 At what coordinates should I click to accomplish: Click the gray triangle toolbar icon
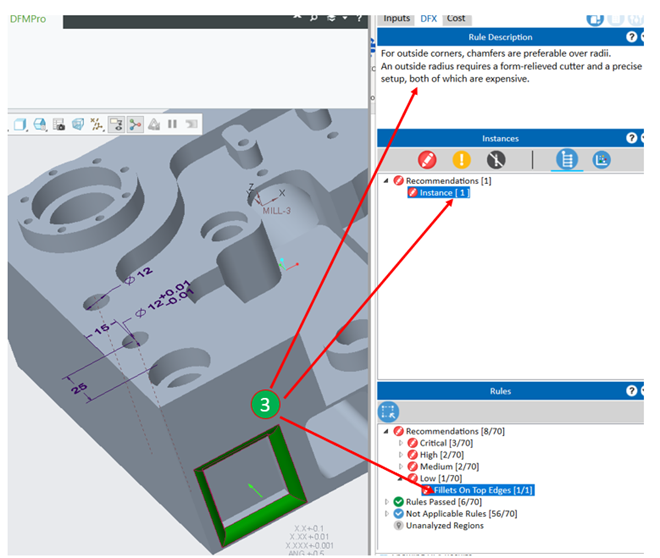coord(154,124)
